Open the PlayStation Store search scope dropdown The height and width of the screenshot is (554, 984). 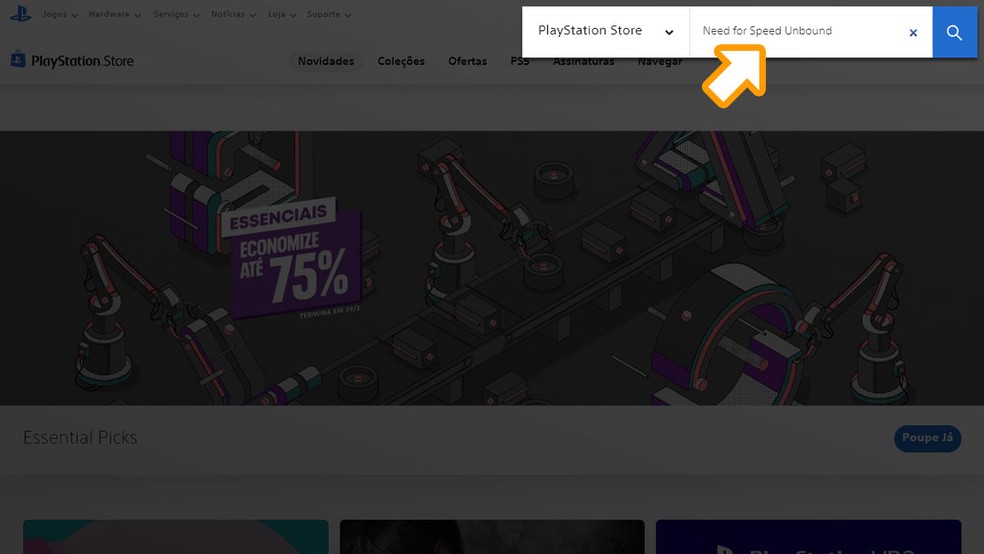(606, 31)
